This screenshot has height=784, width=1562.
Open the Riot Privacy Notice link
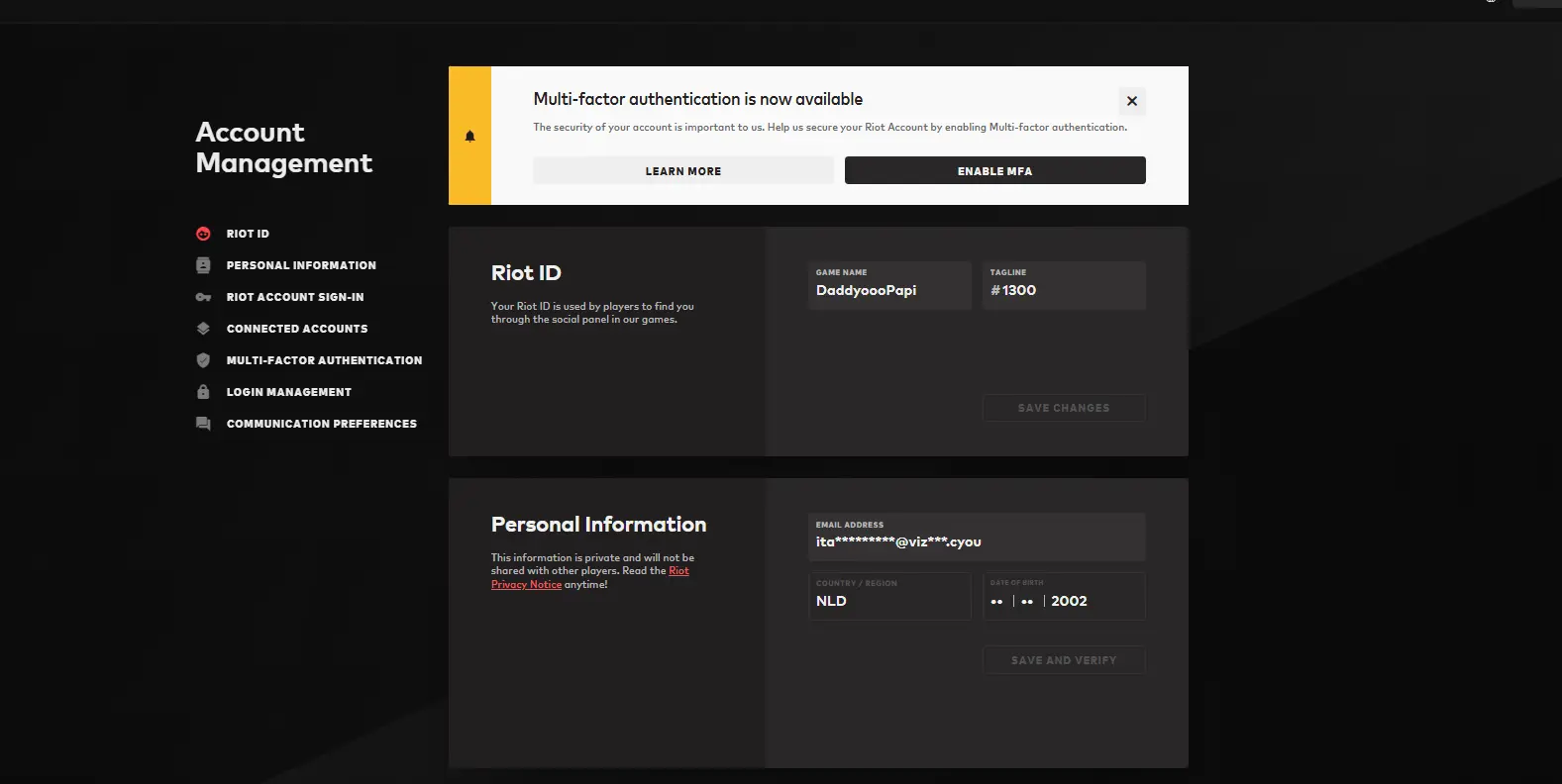click(526, 584)
